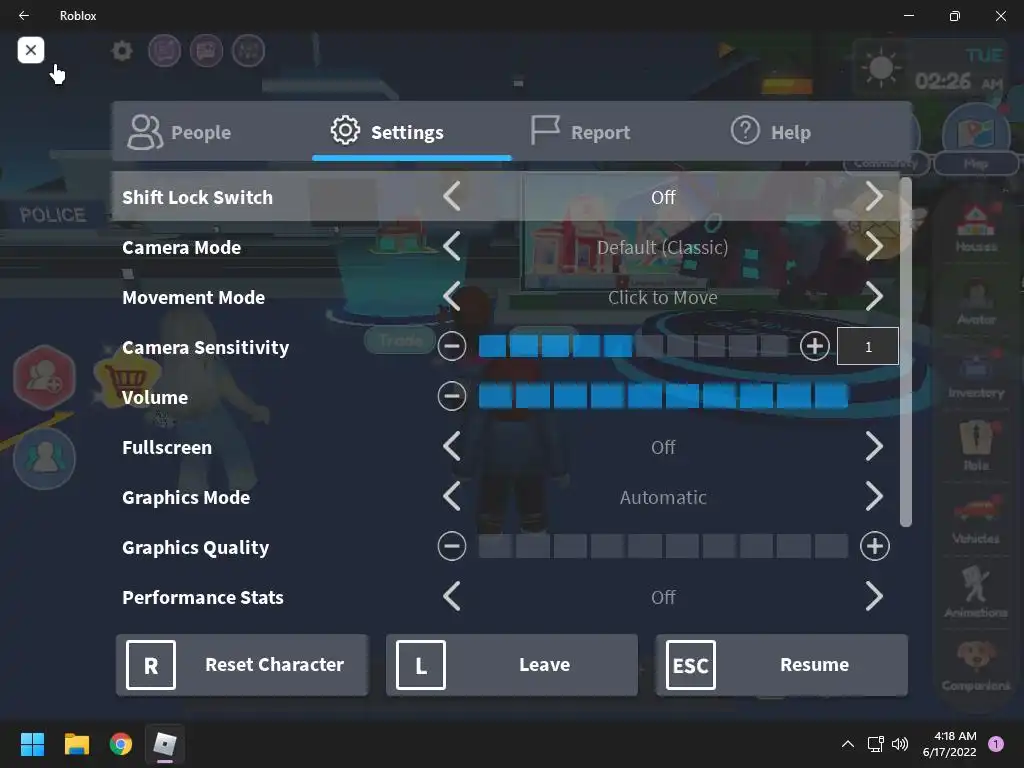Decrease Graphics Quality with minus button
This screenshot has height=768, width=1024.
click(452, 547)
